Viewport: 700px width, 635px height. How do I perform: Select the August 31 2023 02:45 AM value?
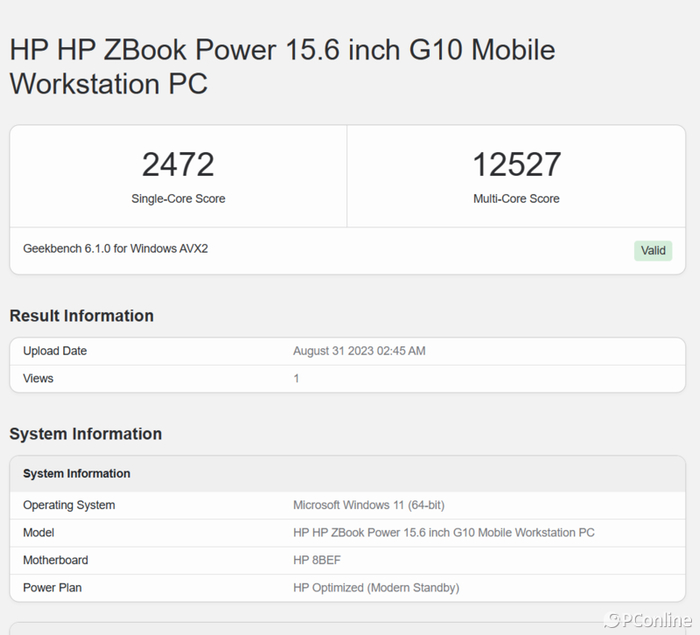(359, 351)
